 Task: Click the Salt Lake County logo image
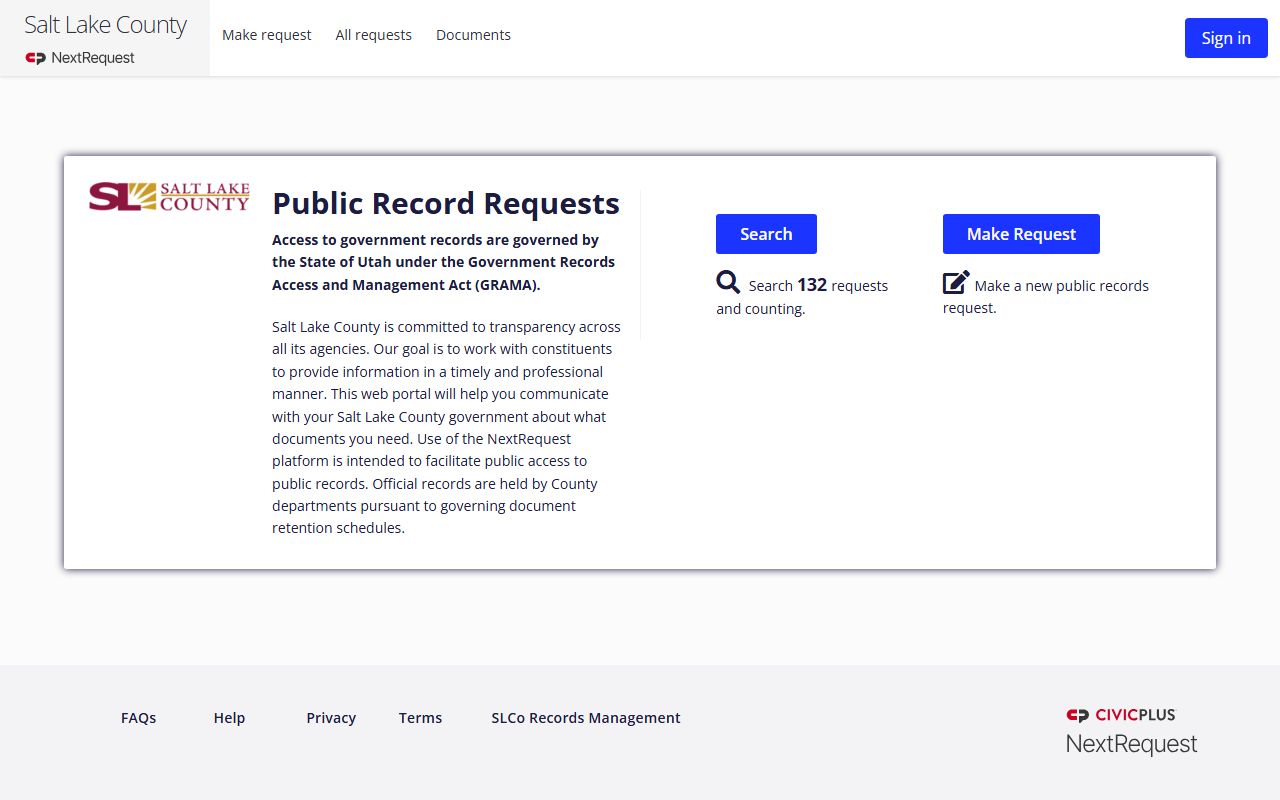169,197
